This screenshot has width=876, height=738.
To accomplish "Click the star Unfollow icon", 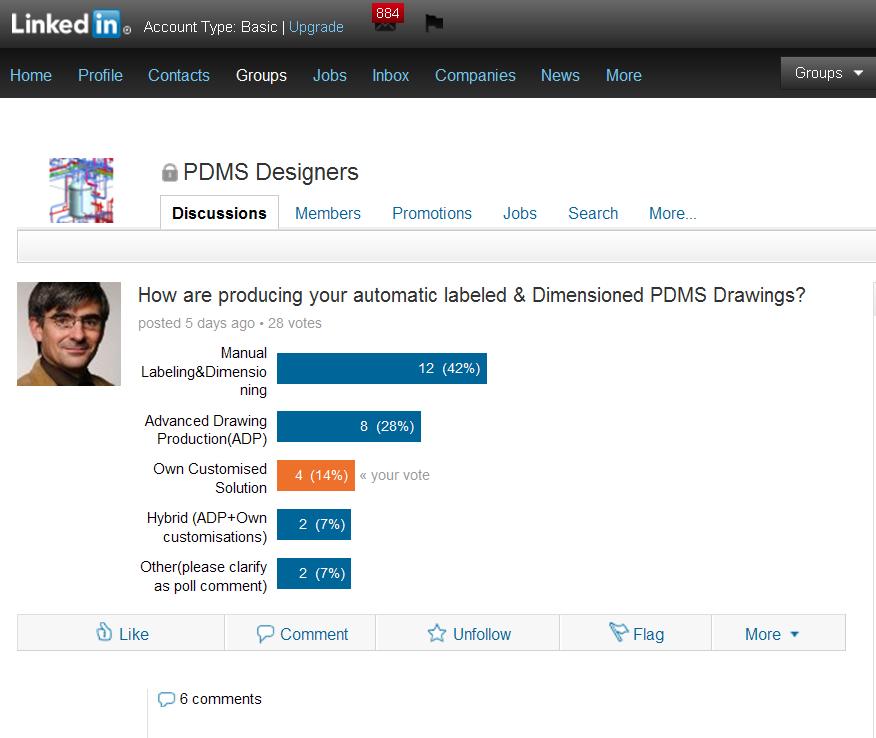I will [436, 634].
